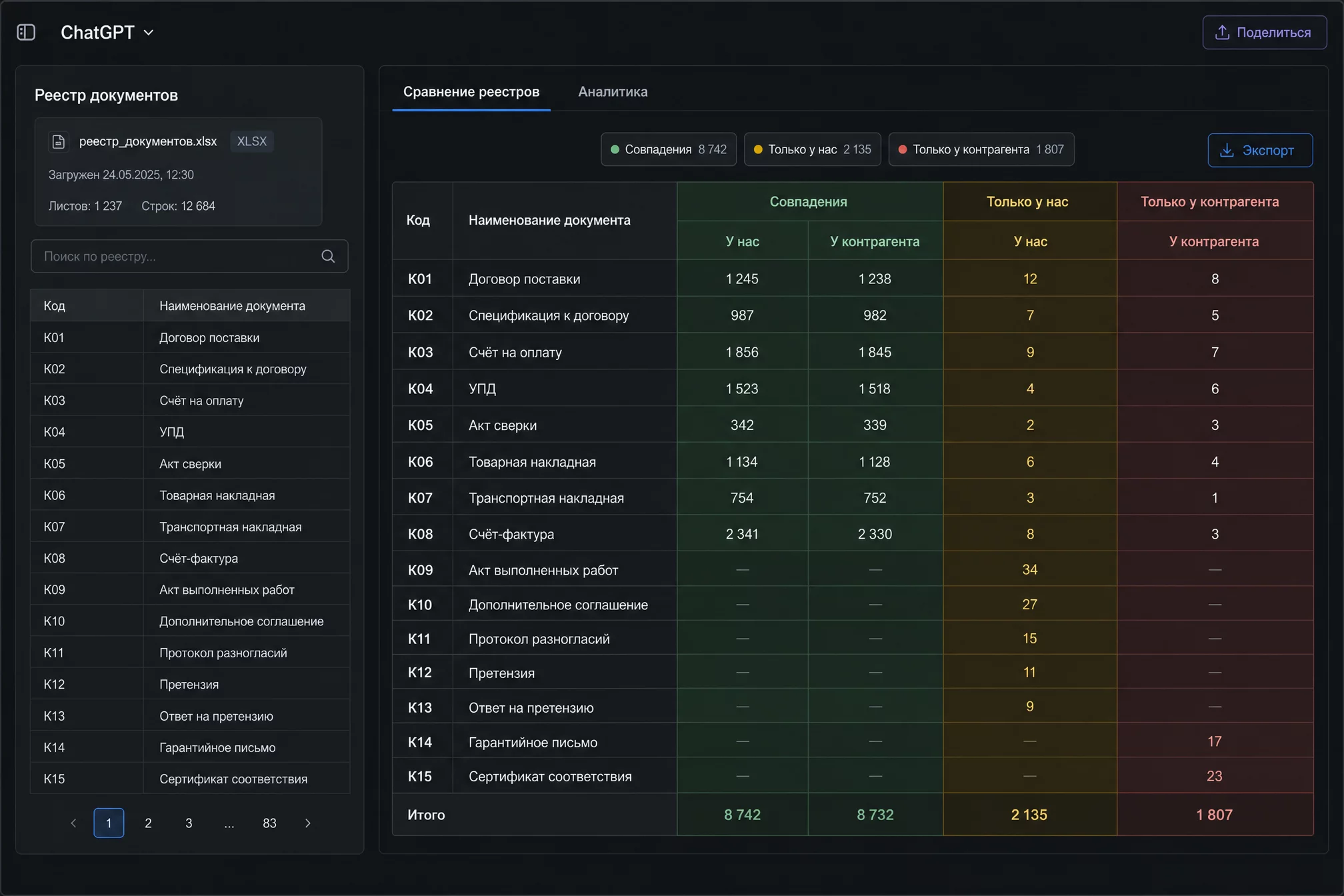
Task: Select K01 Договор поставки in registry list
Action: pyautogui.click(x=190, y=337)
